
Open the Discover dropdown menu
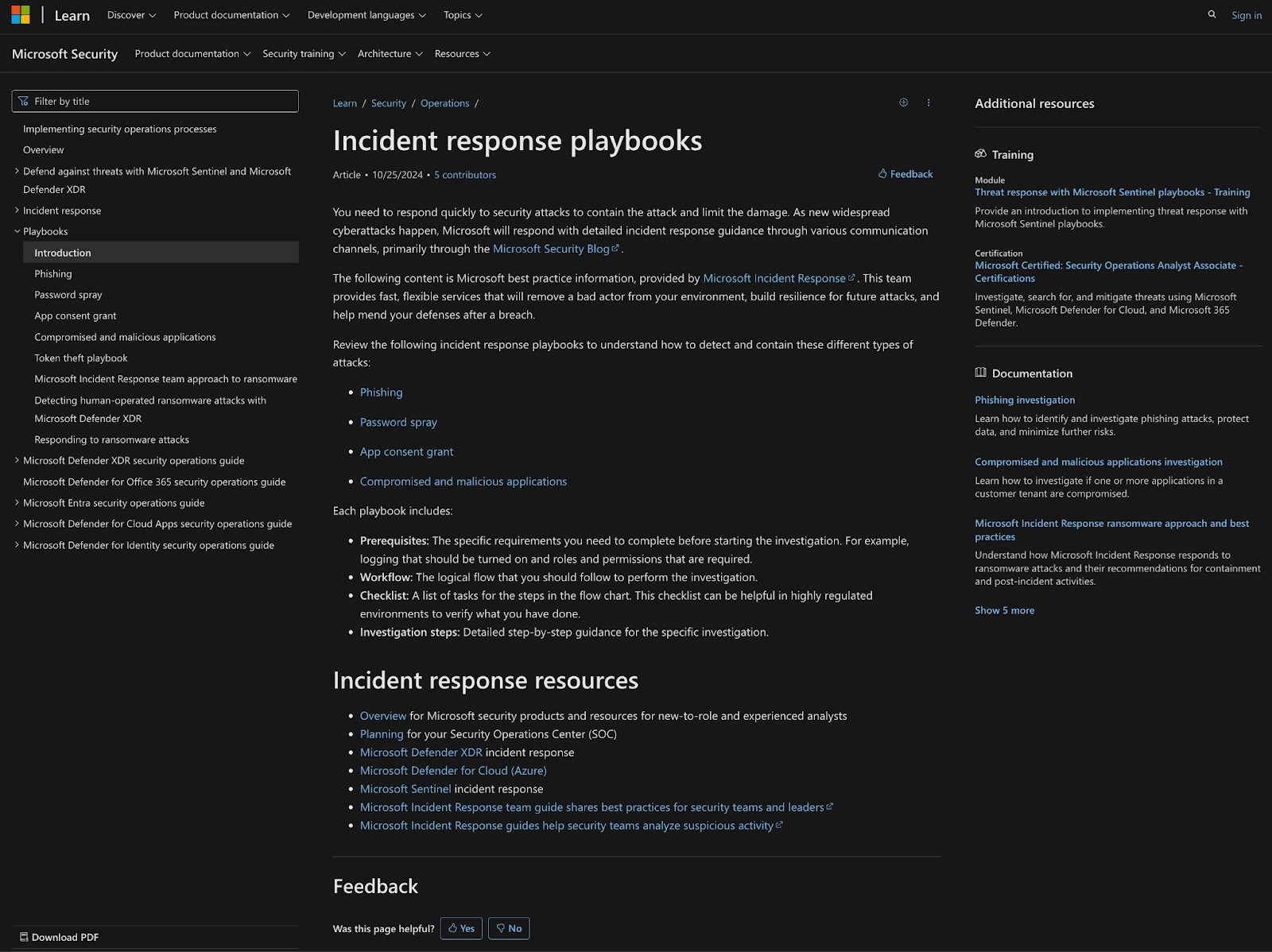pyautogui.click(x=131, y=15)
